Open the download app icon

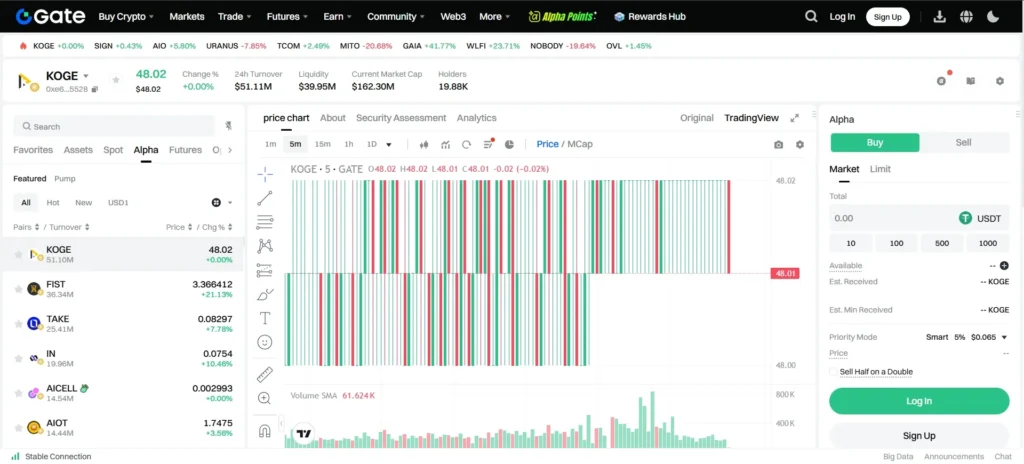tap(940, 16)
